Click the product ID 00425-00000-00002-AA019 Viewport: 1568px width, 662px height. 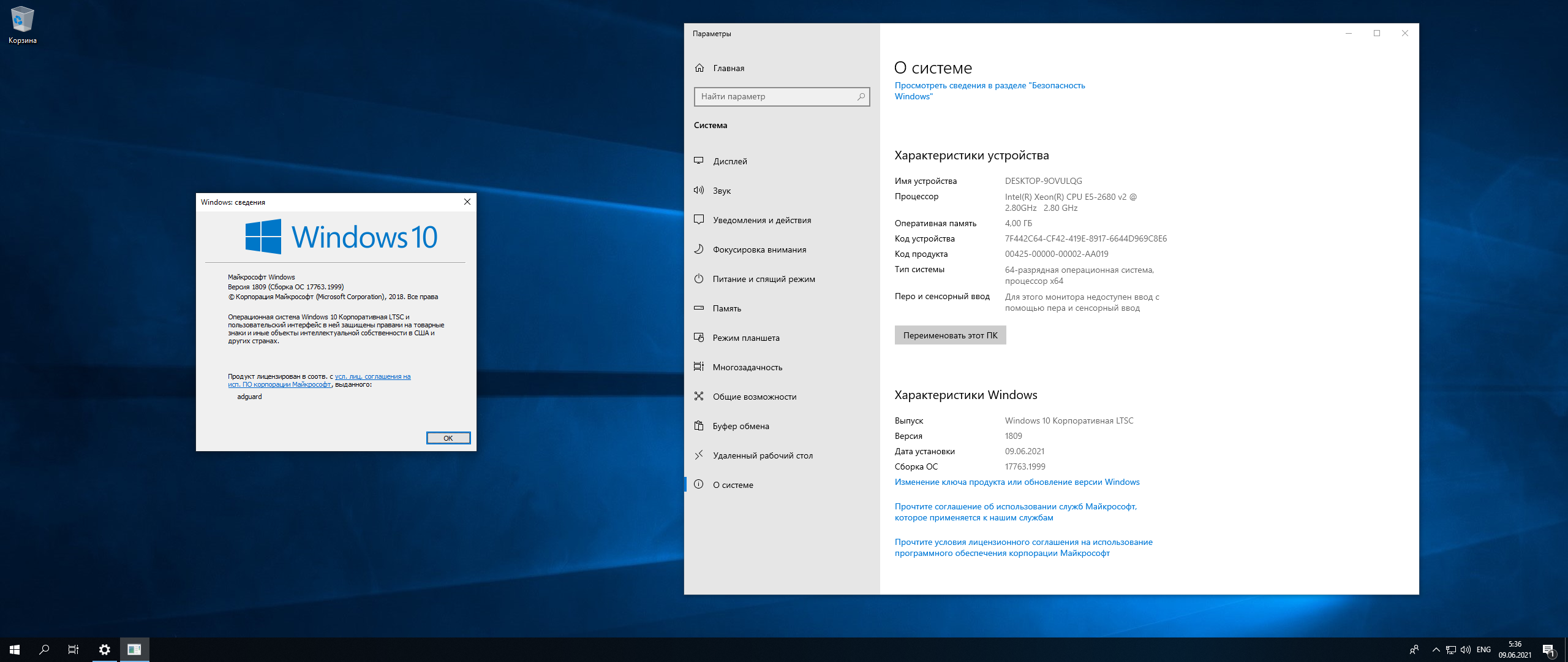coord(1056,254)
